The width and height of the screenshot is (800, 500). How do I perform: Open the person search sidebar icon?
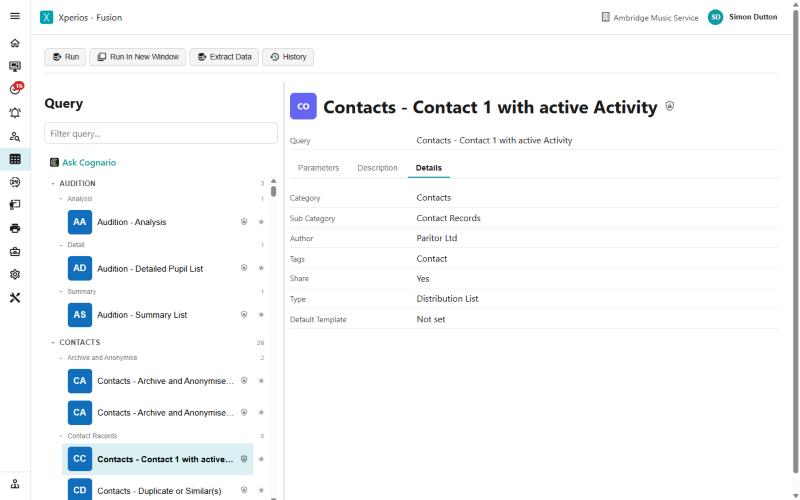tap(15, 136)
